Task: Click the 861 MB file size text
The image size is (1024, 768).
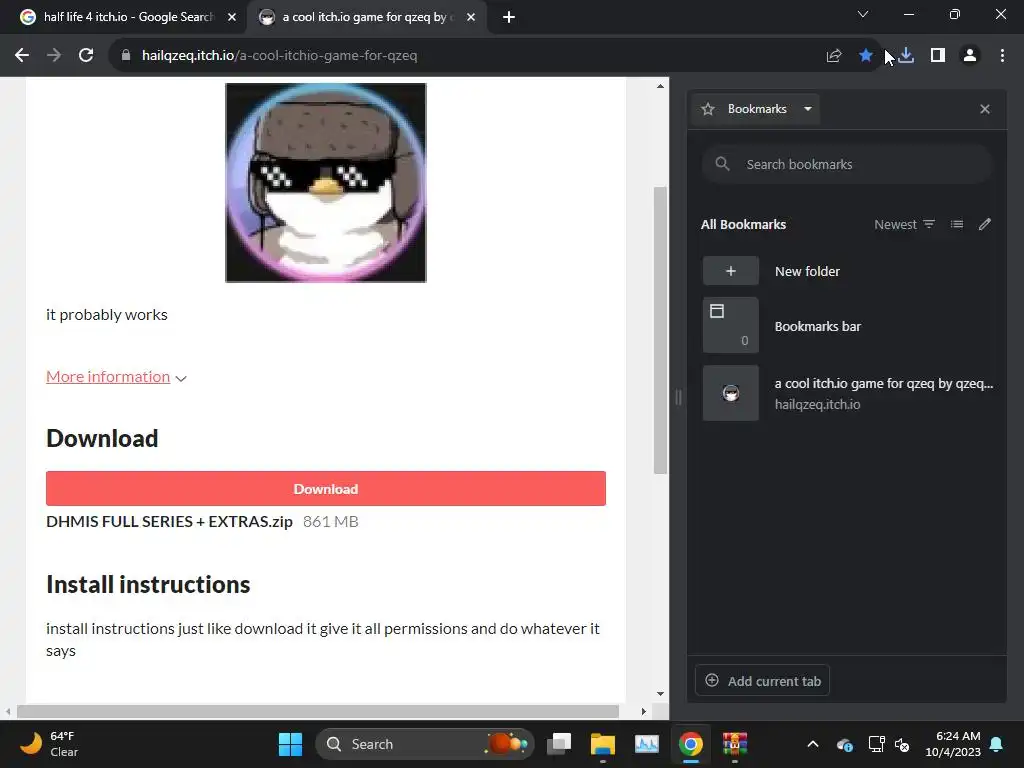Action: (330, 521)
